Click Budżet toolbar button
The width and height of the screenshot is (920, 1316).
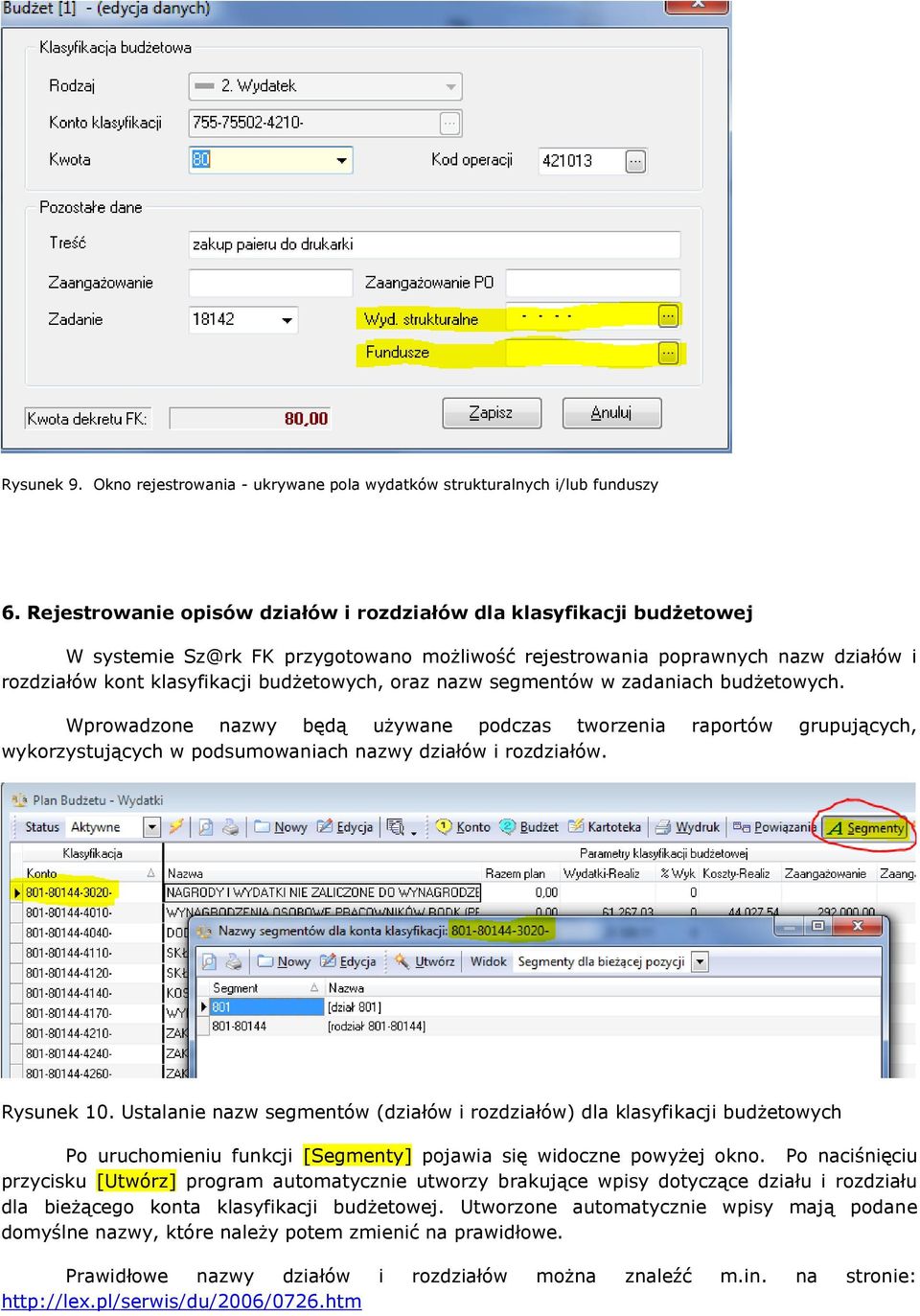click(x=529, y=826)
